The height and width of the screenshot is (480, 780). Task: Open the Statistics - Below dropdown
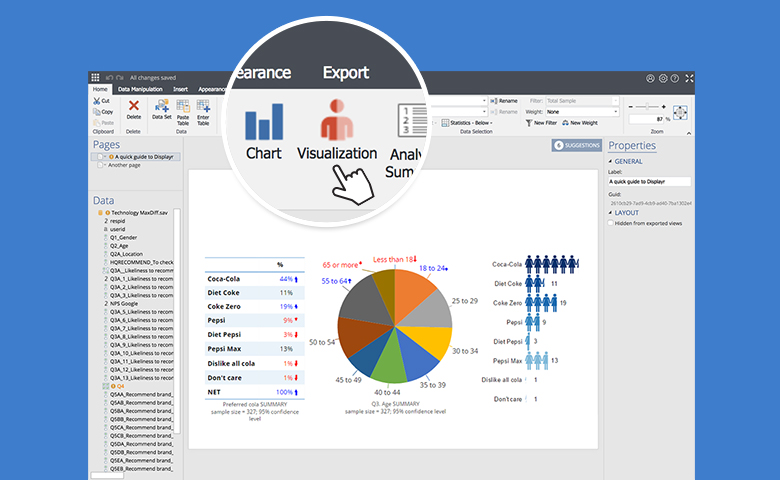(467, 123)
